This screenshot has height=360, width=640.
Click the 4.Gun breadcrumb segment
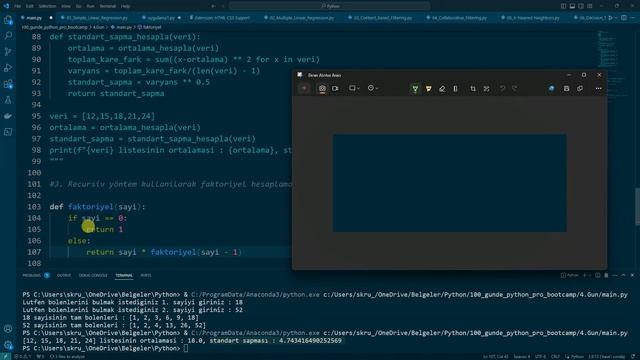[x=98, y=27]
